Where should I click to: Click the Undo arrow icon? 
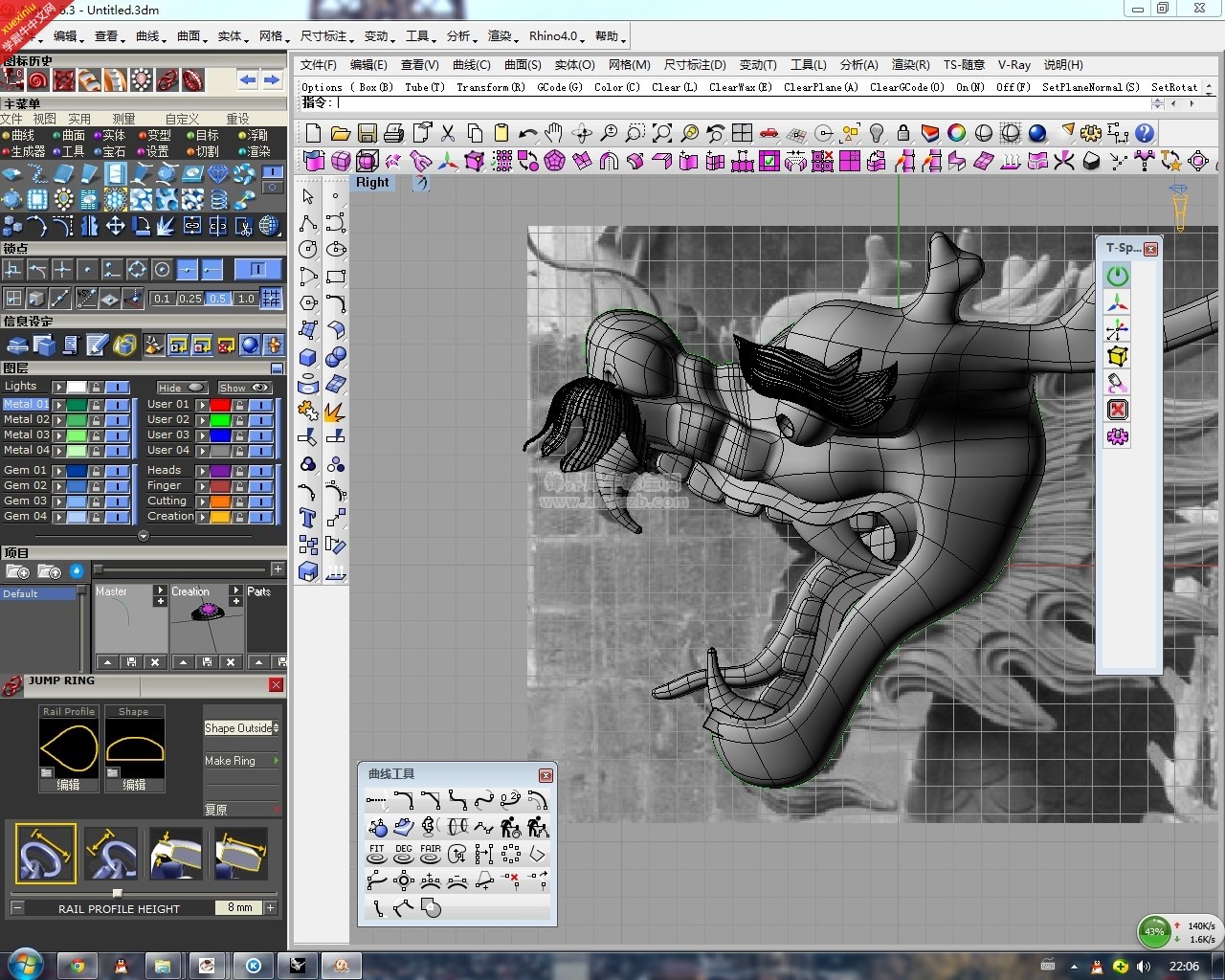coord(527,133)
